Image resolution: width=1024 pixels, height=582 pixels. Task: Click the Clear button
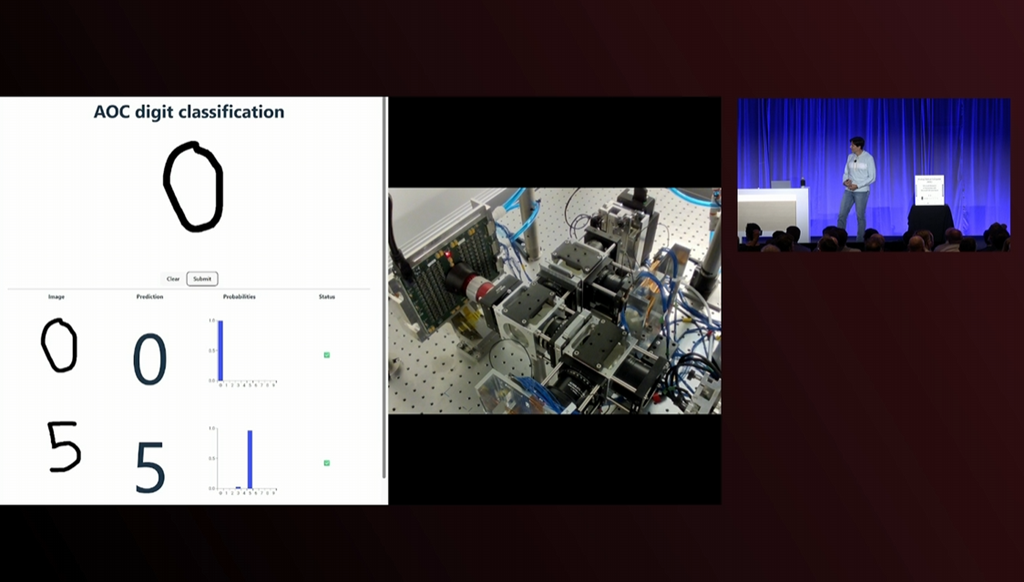[173, 279]
